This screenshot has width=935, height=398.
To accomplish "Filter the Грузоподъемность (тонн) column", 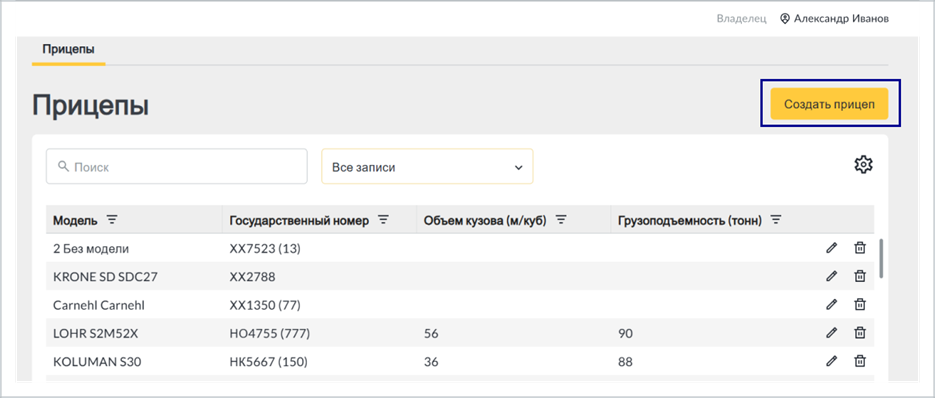I will [775, 220].
